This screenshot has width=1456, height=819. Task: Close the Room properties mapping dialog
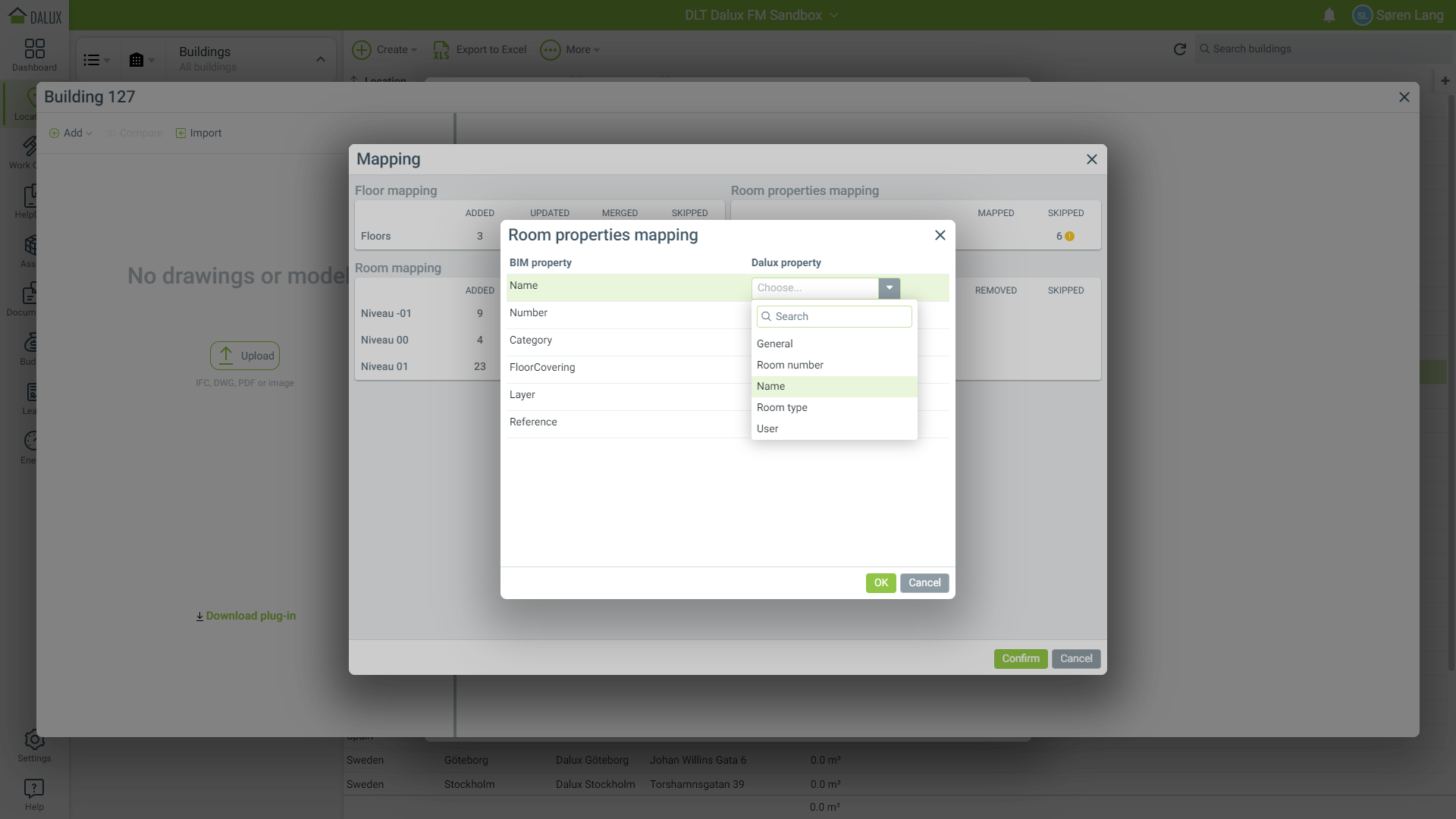[x=940, y=235]
